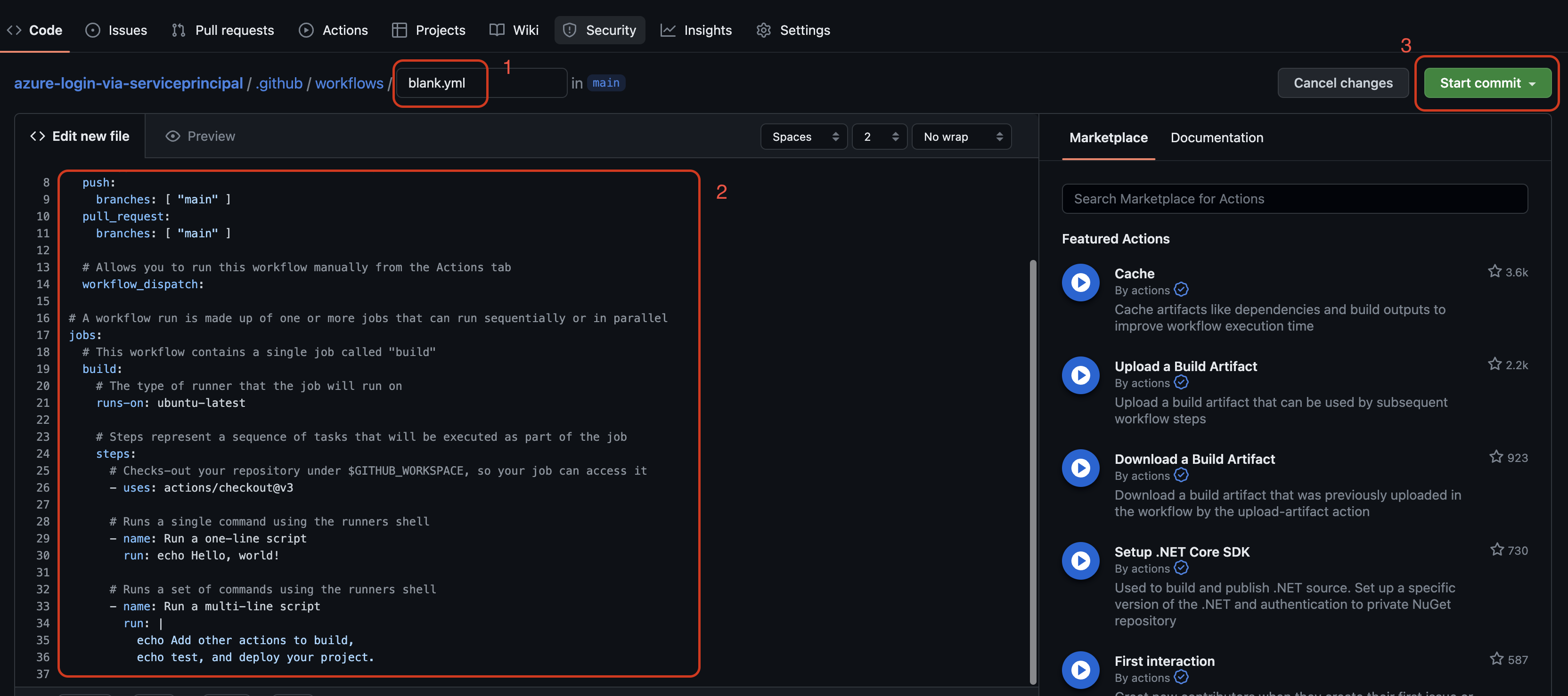Screen dimensions: 1568x696
Task: Click the Cache action play icon
Action: click(1080, 282)
